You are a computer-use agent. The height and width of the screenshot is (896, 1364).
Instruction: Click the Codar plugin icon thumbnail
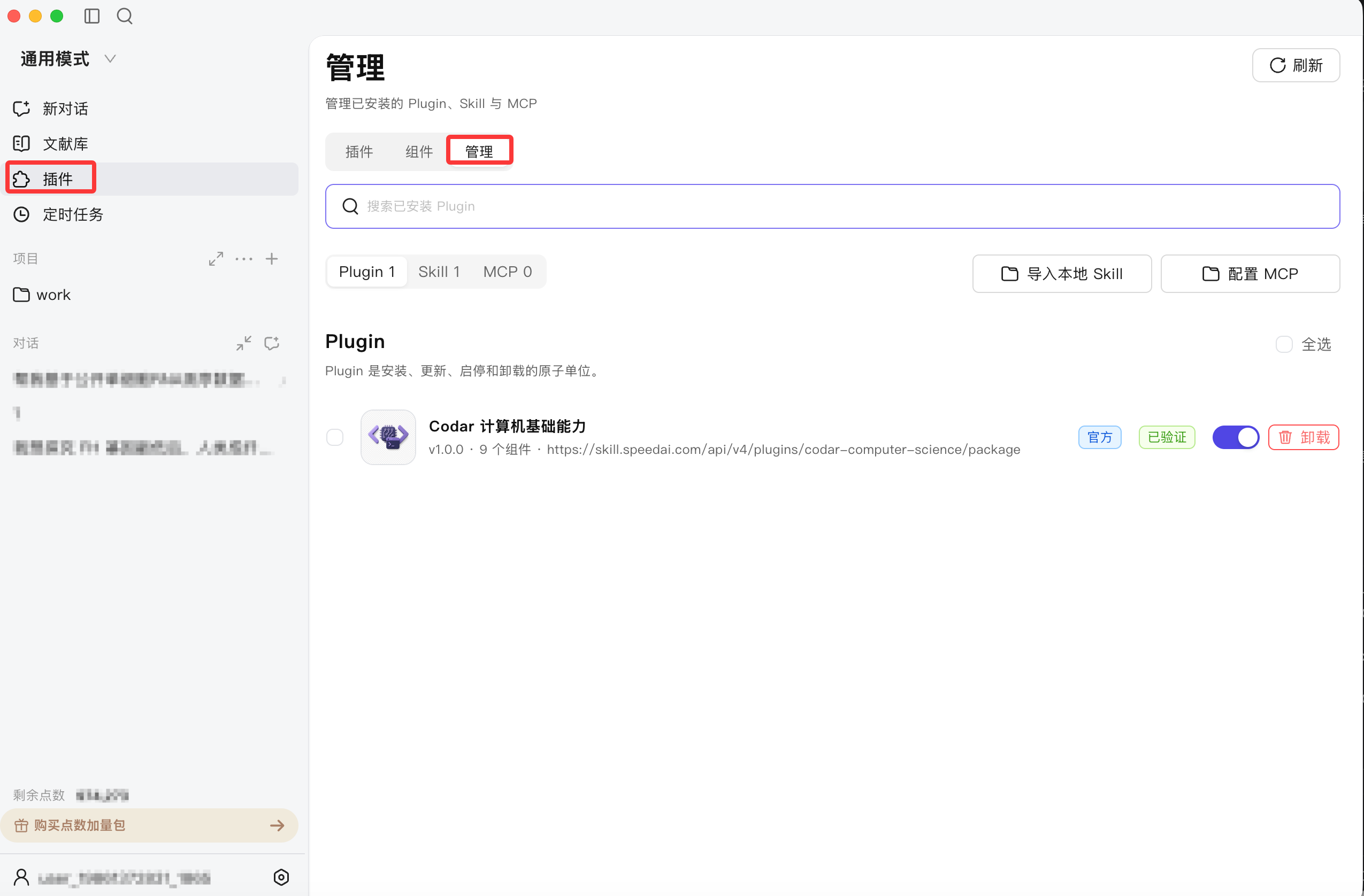click(x=388, y=437)
